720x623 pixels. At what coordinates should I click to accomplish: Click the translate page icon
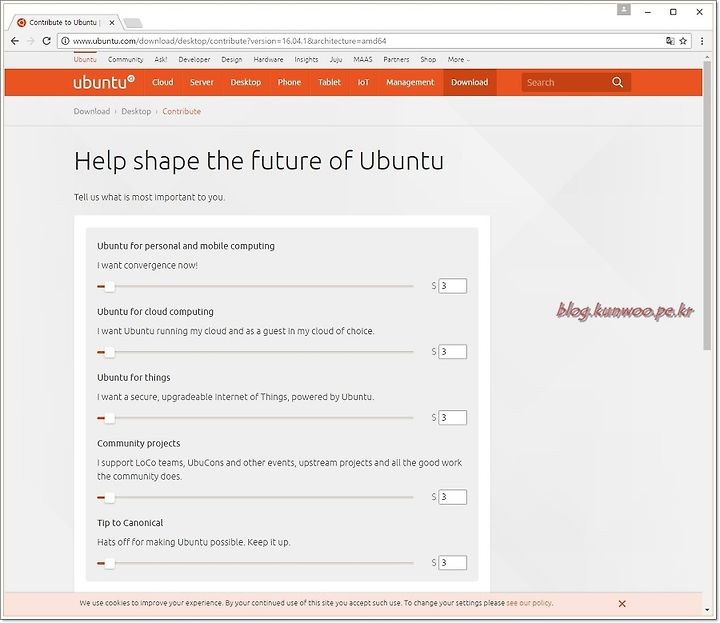pos(670,41)
